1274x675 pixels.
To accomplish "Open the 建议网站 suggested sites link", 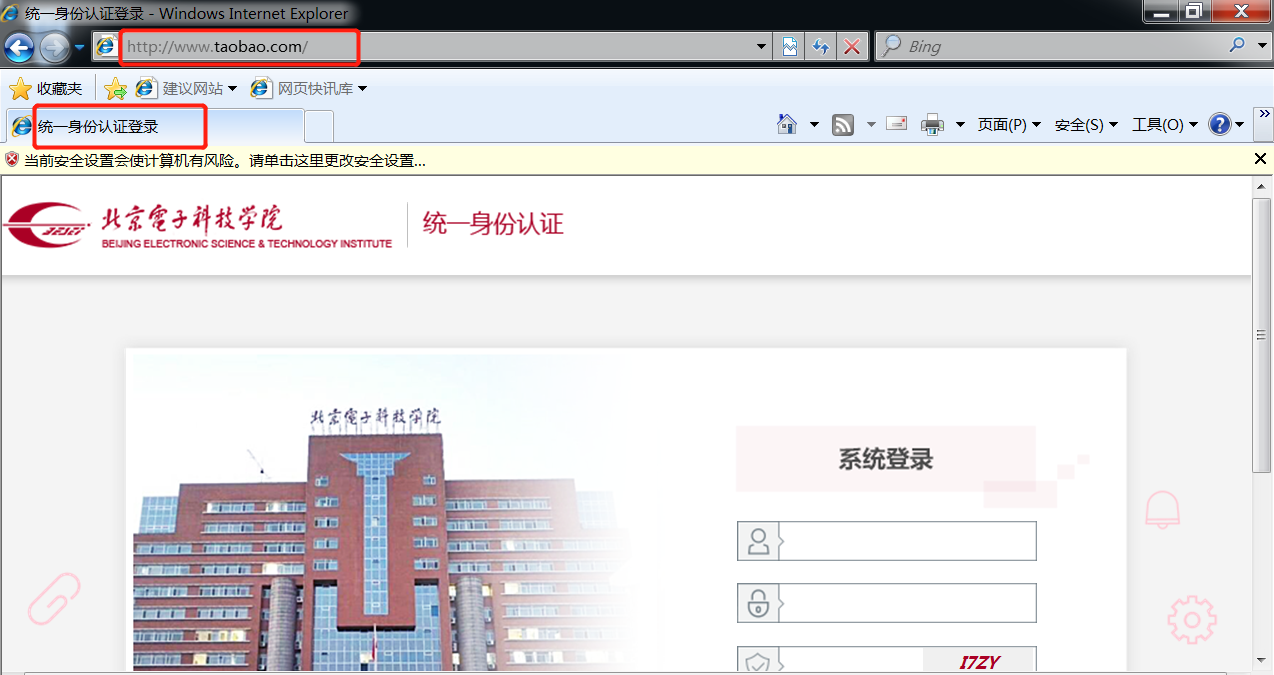I will tap(187, 89).
